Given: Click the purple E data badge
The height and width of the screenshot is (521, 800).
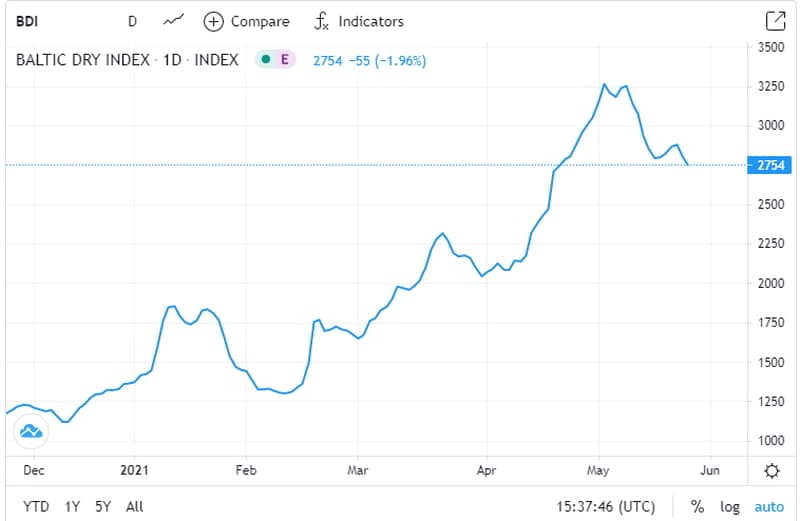Looking at the screenshot, I should coord(285,59).
